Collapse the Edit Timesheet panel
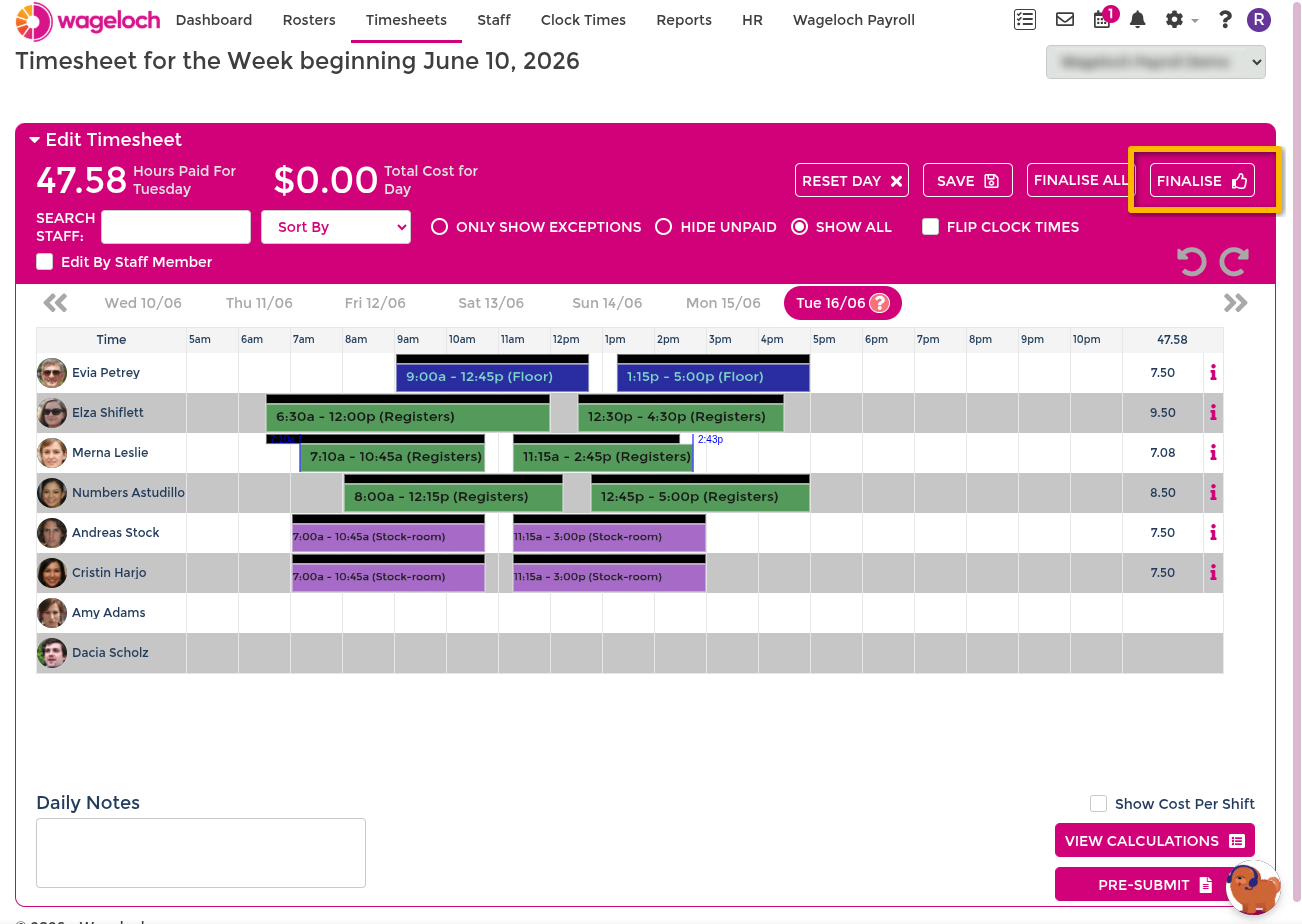 point(35,140)
